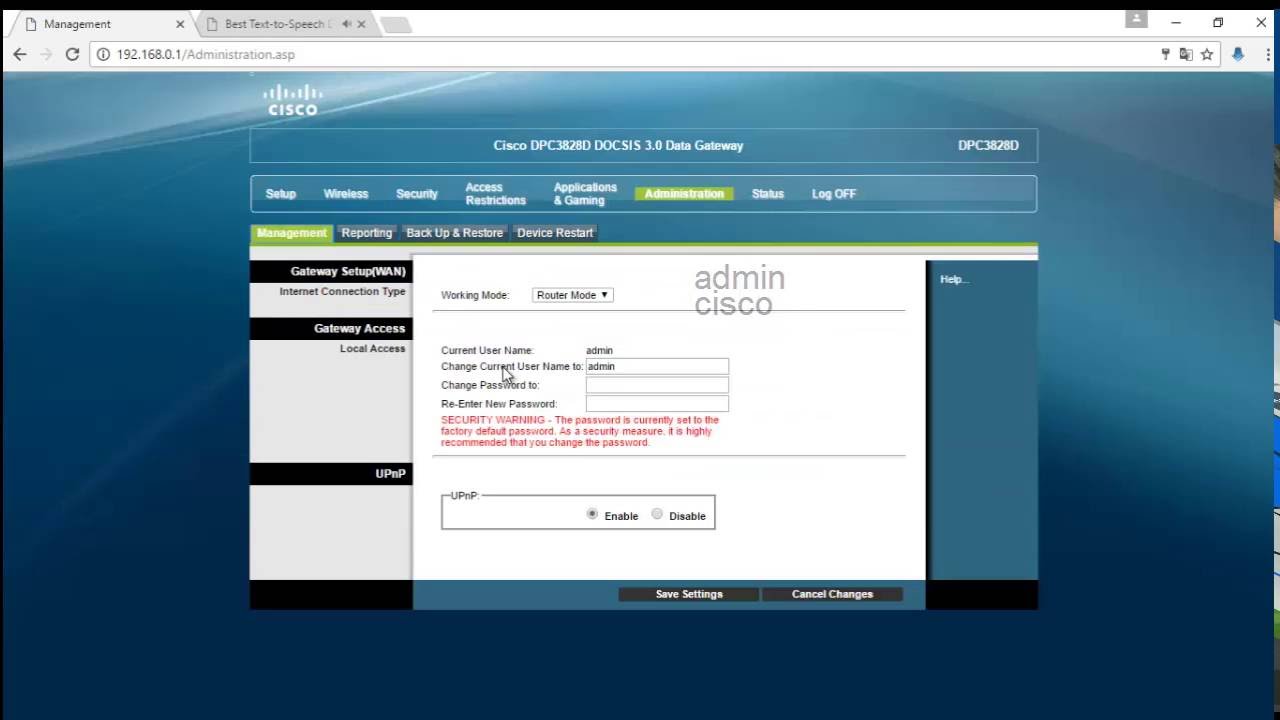Click the Local Access label
Image resolution: width=1280 pixels, height=720 pixels.
[x=372, y=348]
